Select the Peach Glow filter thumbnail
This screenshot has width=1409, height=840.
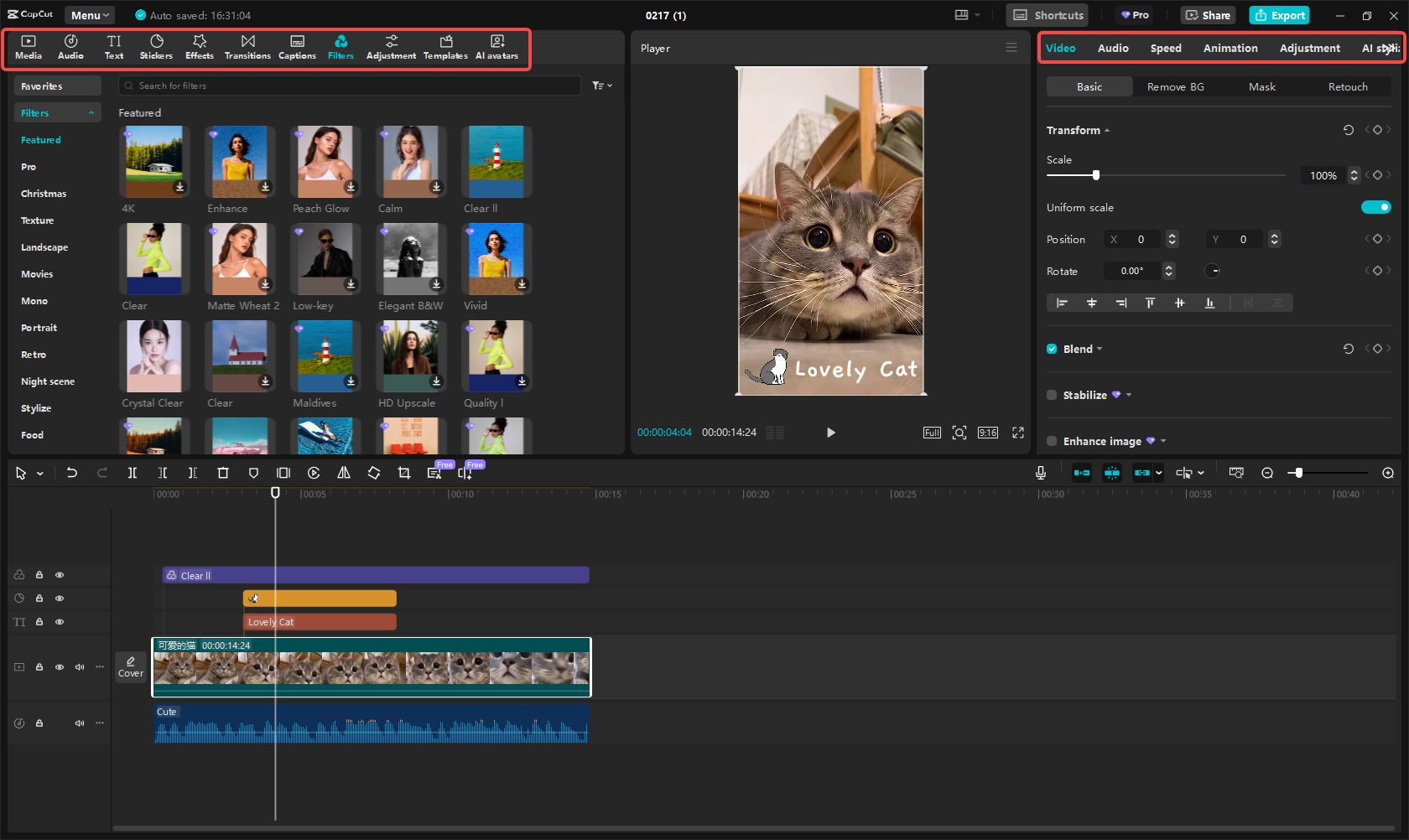(325, 162)
